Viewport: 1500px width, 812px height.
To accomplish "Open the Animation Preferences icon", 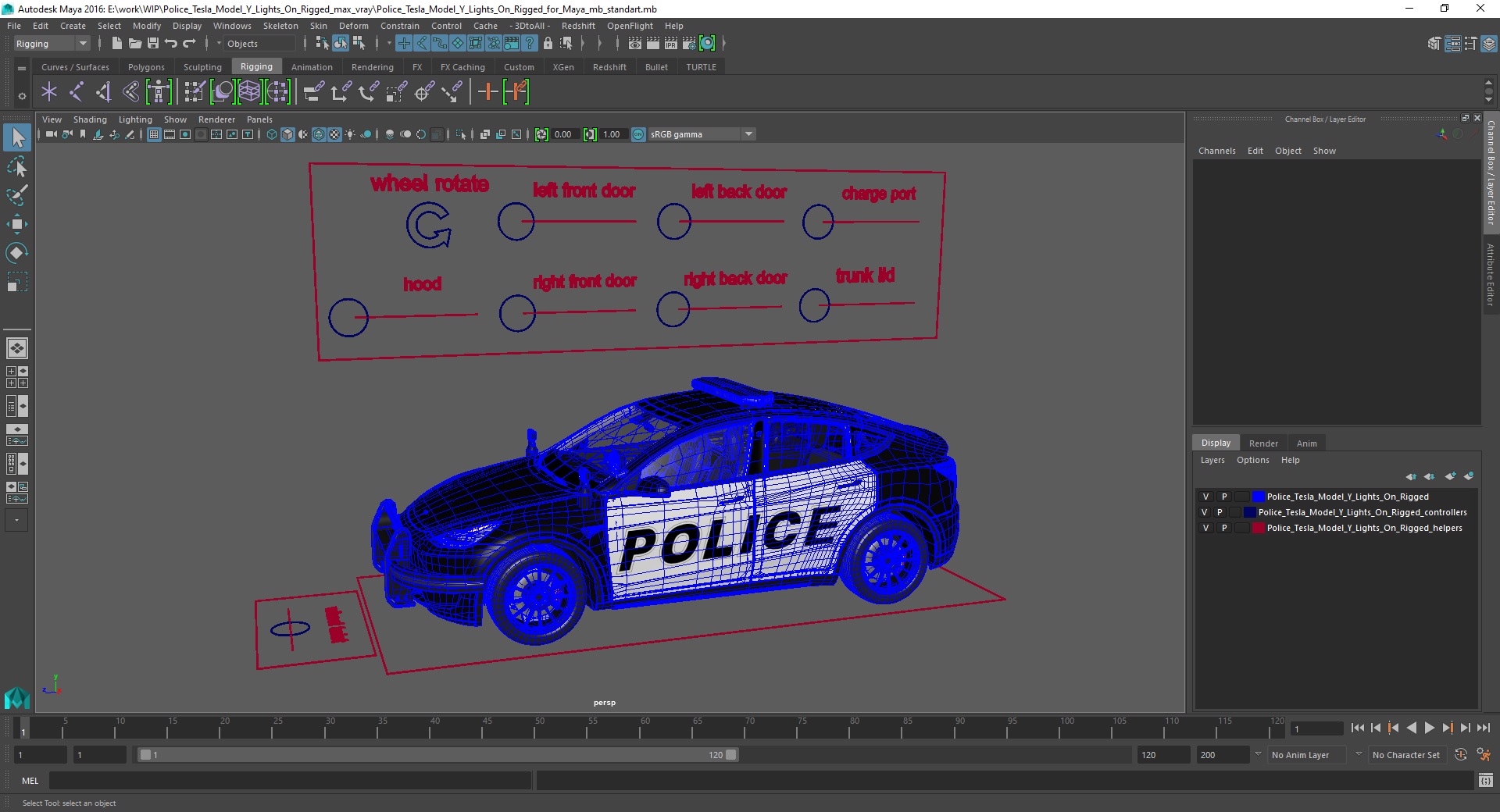I will [1484, 755].
